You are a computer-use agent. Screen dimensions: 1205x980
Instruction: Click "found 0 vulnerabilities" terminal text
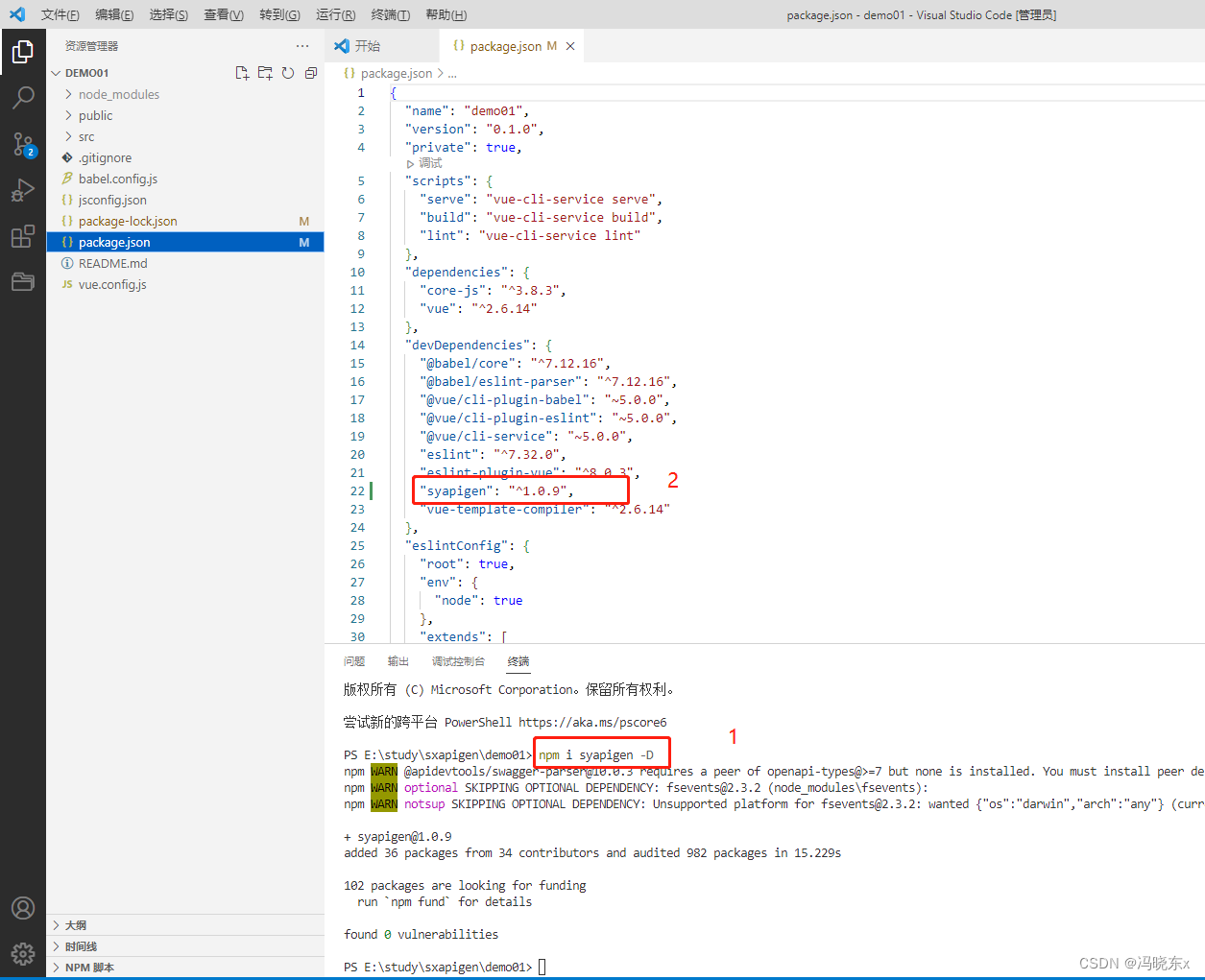pos(421,934)
